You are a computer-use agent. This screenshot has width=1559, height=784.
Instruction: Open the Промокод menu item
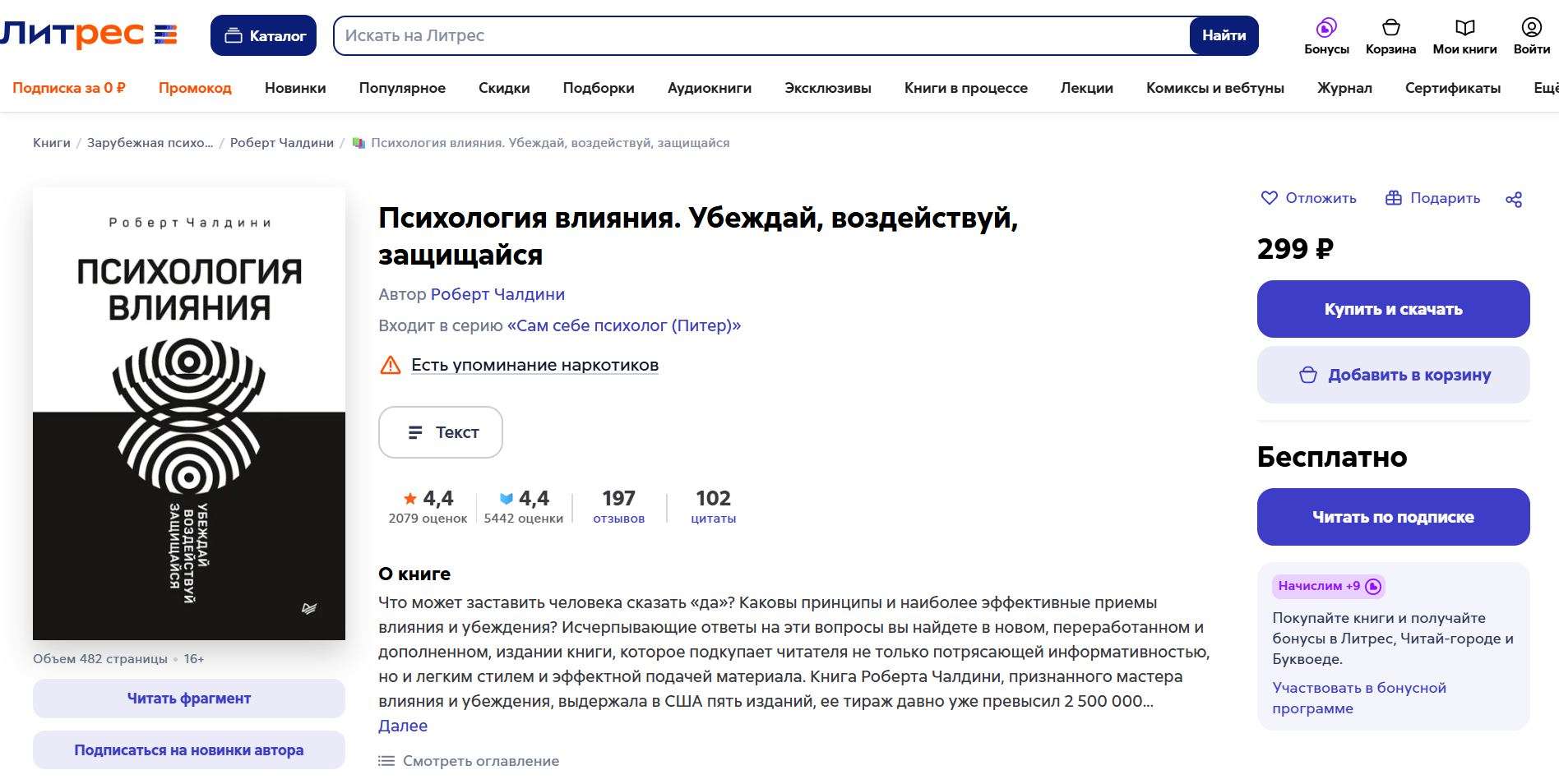pos(195,88)
